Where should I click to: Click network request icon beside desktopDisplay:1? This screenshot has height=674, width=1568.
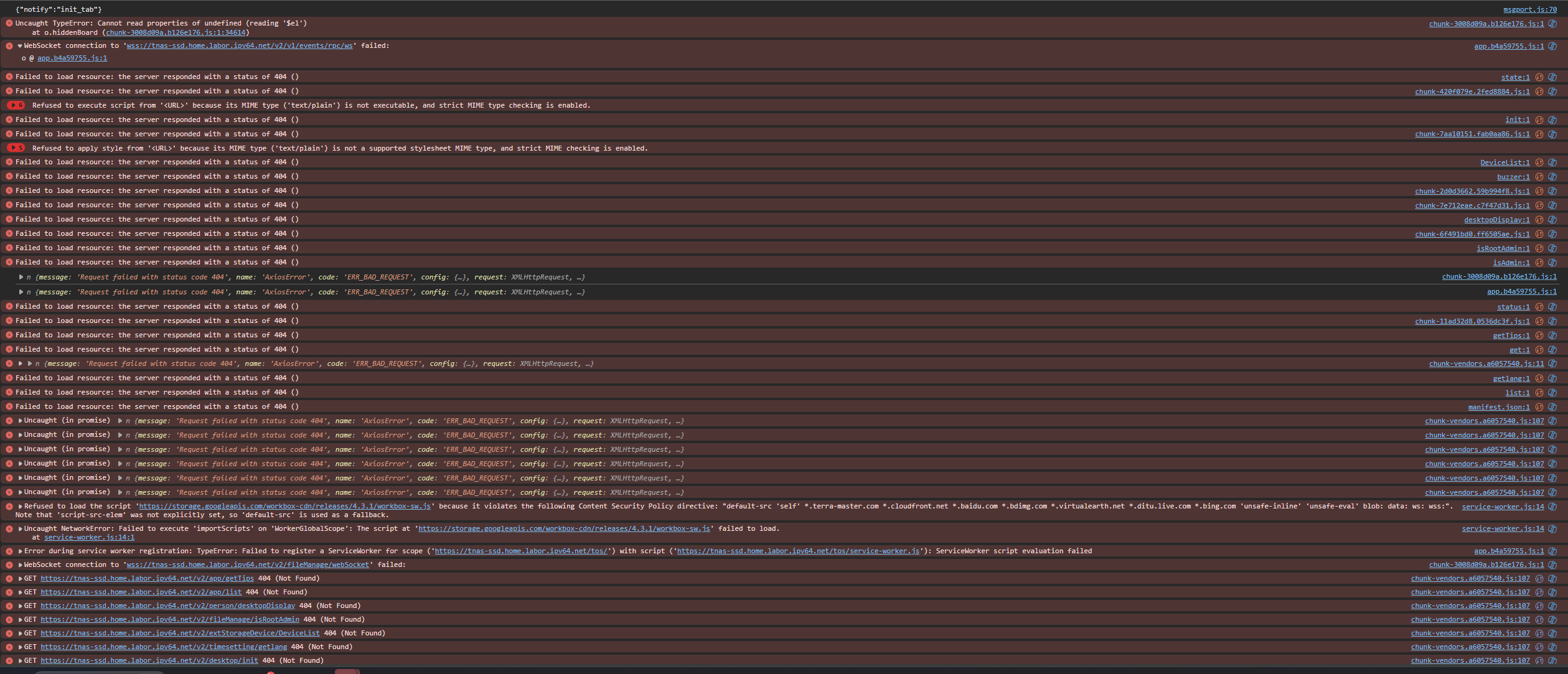pos(1539,220)
